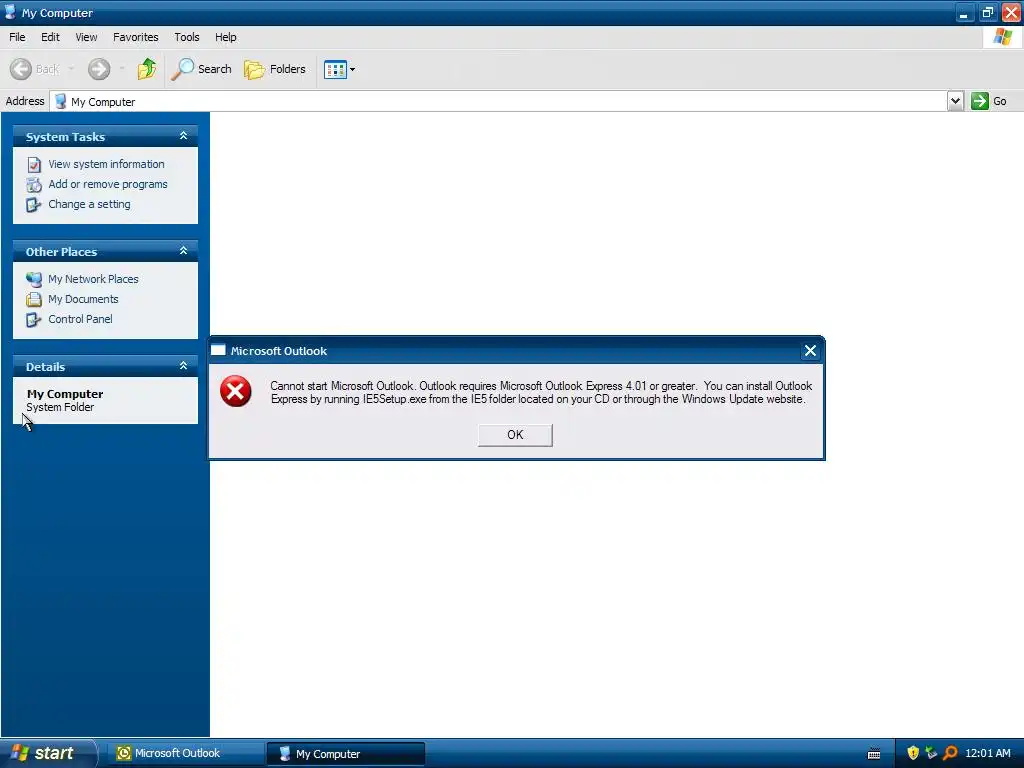Click the View system information icon
The height and width of the screenshot is (768, 1024).
(34, 165)
